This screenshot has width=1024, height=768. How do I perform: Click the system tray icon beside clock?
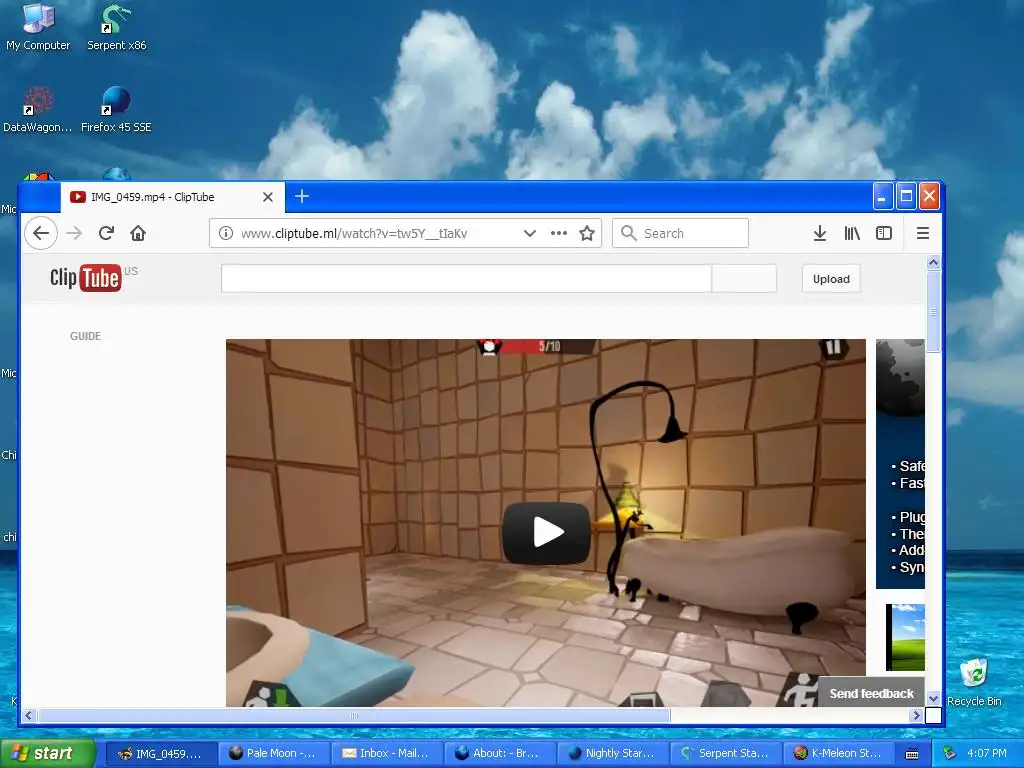point(950,753)
